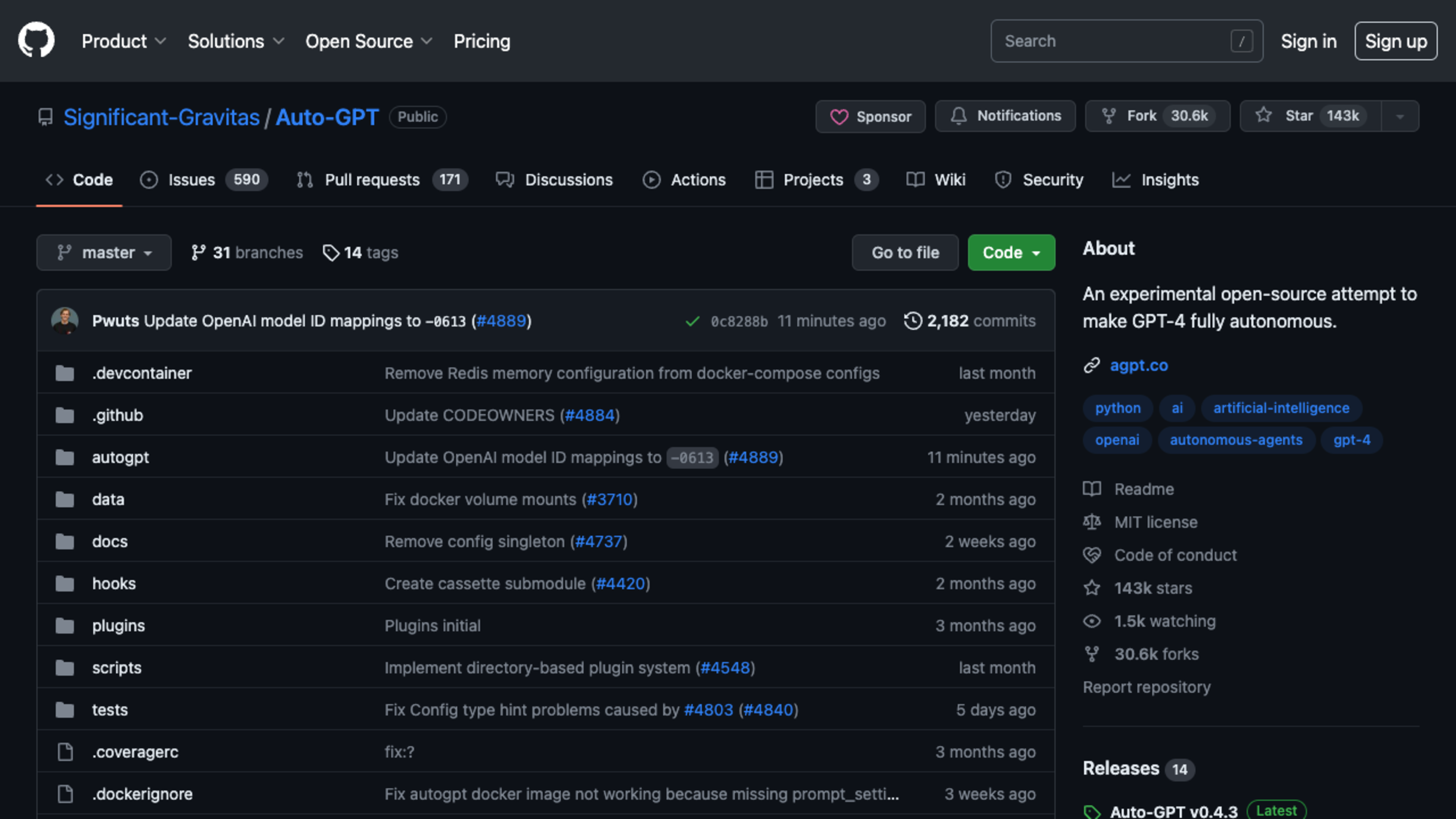This screenshot has width=1456, height=819.
Task: Open the Significant-Gravitas owner link
Action: (x=162, y=117)
